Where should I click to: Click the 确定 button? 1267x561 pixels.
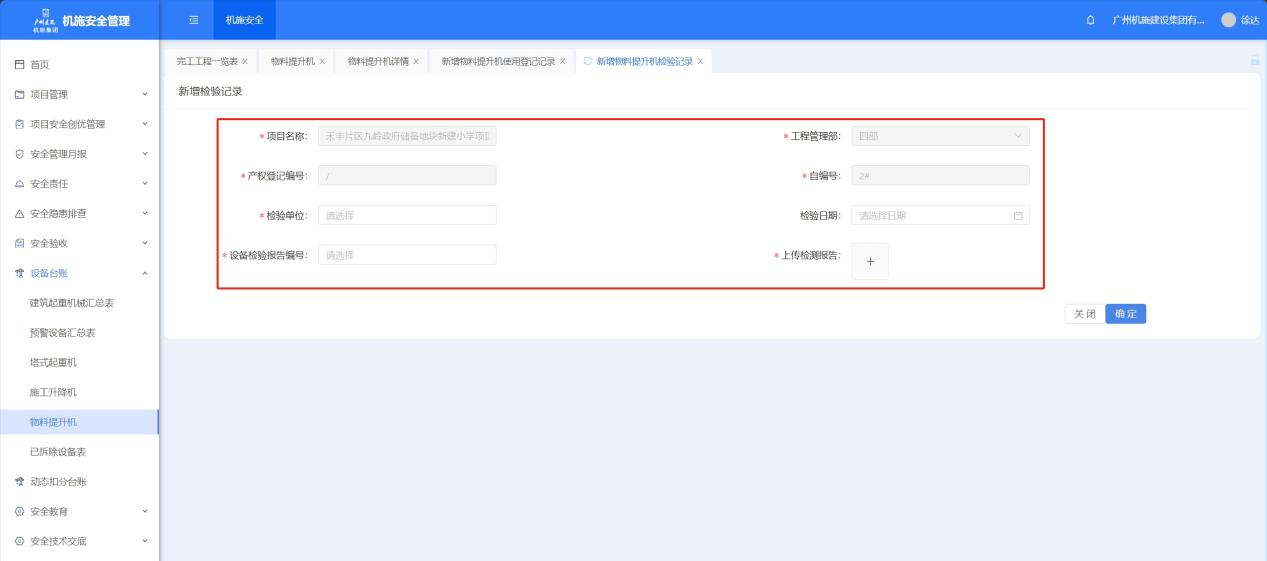click(x=1126, y=314)
